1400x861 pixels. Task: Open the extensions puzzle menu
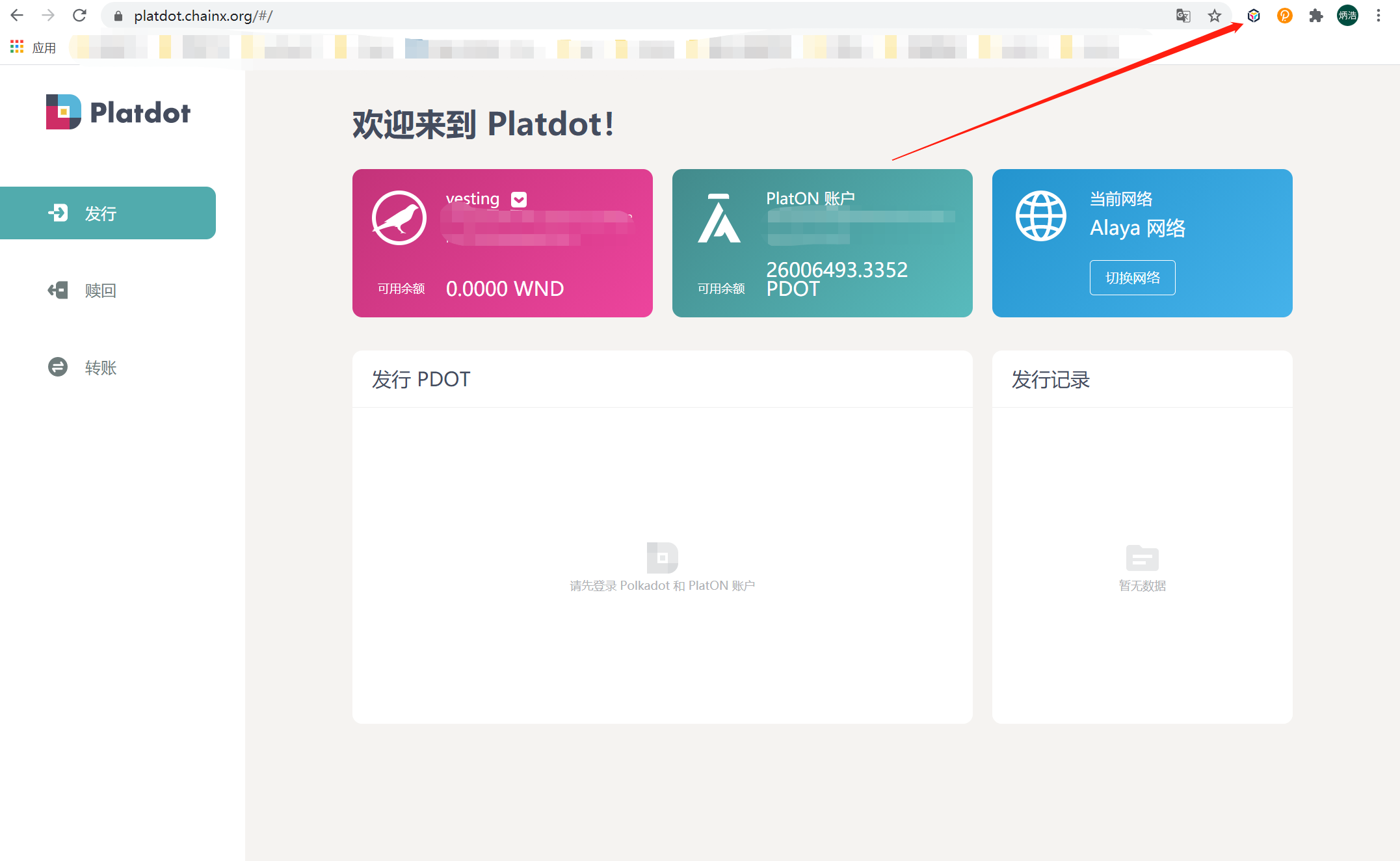(x=1315, y=16)
